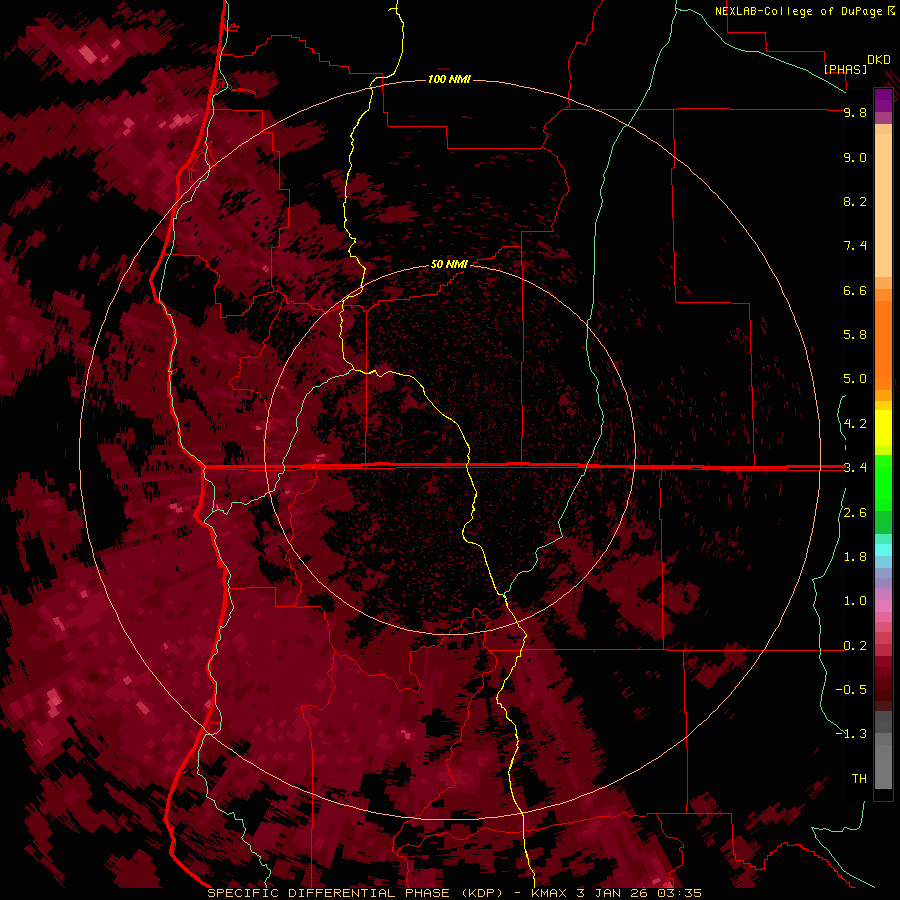Select the 1.8 value on the scale

(x=855, y=557)
